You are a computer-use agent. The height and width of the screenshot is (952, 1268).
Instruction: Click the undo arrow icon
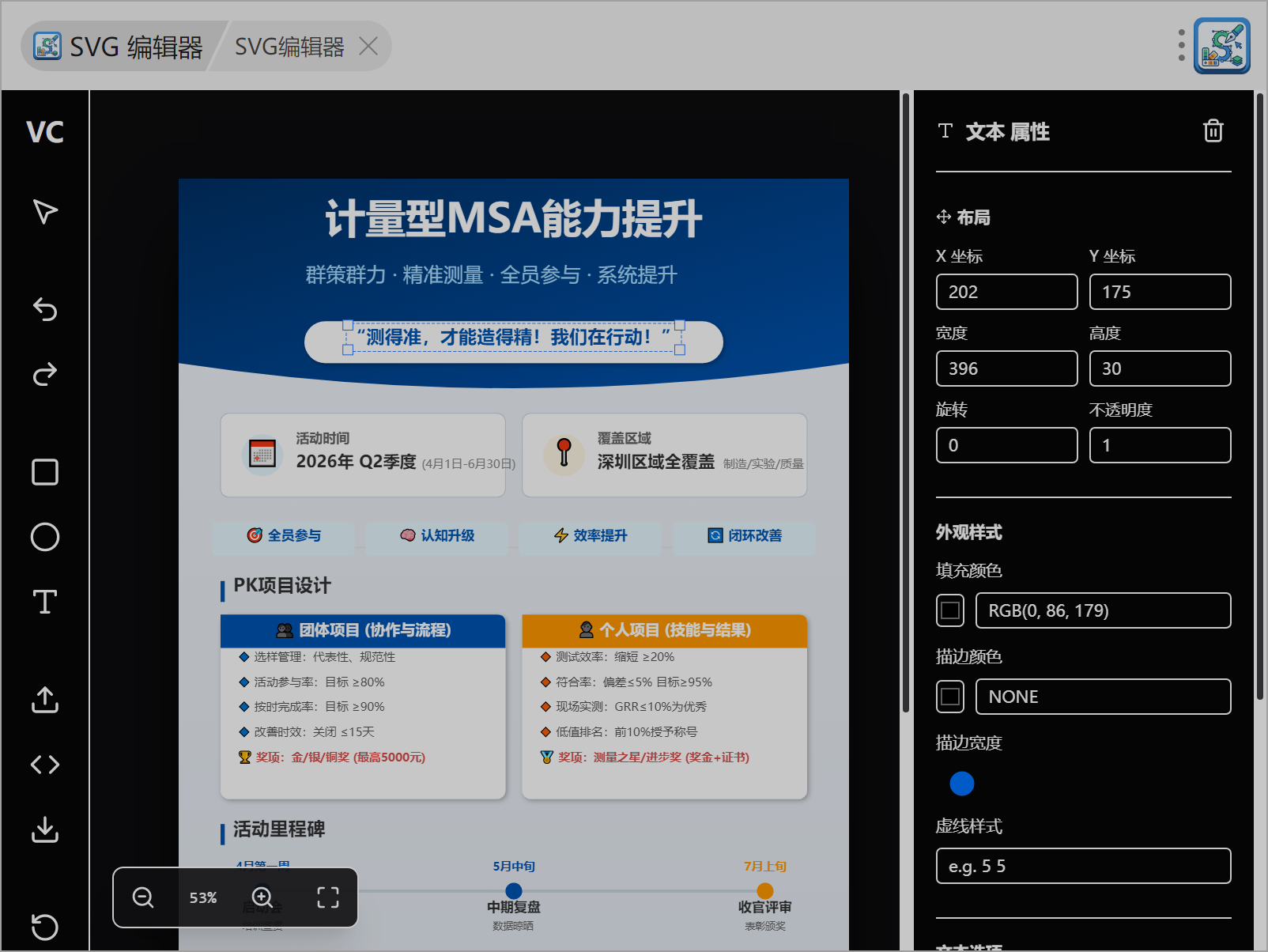tap(45, 309)
